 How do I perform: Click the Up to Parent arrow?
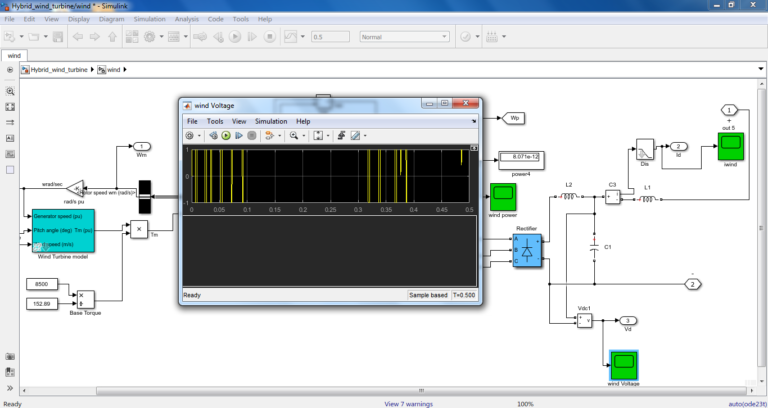pyautogui.click(x=113, y=37)
